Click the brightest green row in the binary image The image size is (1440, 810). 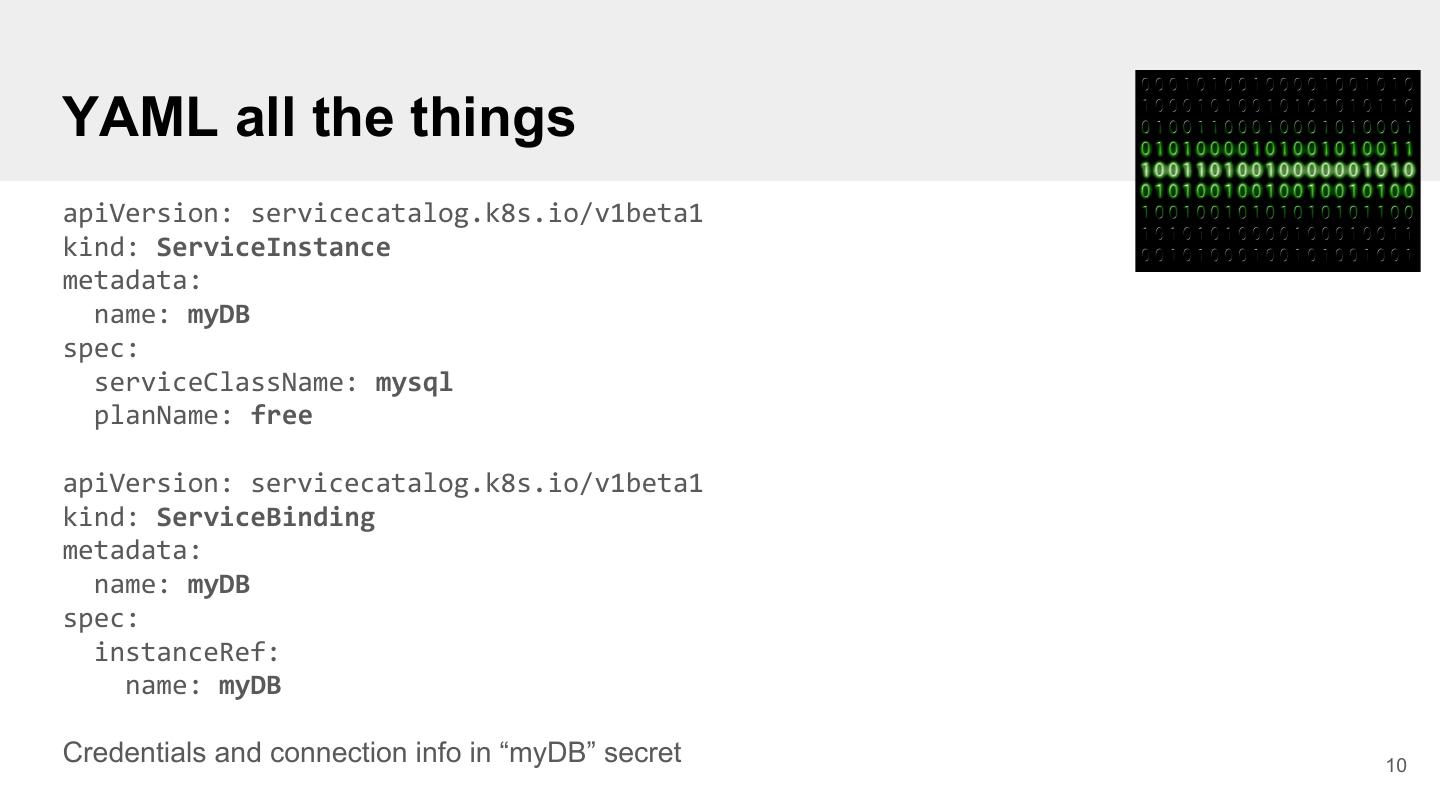1277,169
